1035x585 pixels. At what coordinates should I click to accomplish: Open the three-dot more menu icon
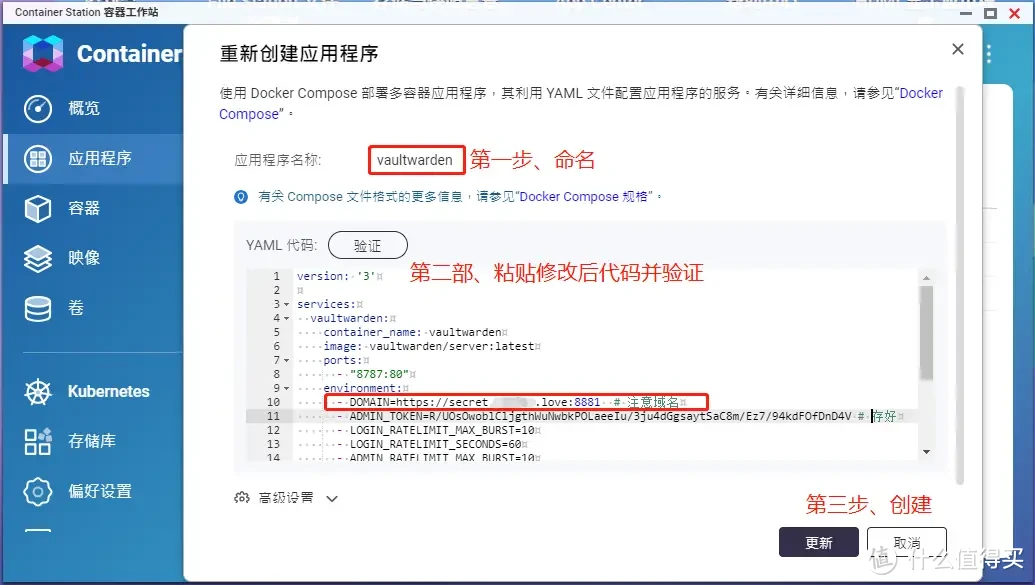989,53
